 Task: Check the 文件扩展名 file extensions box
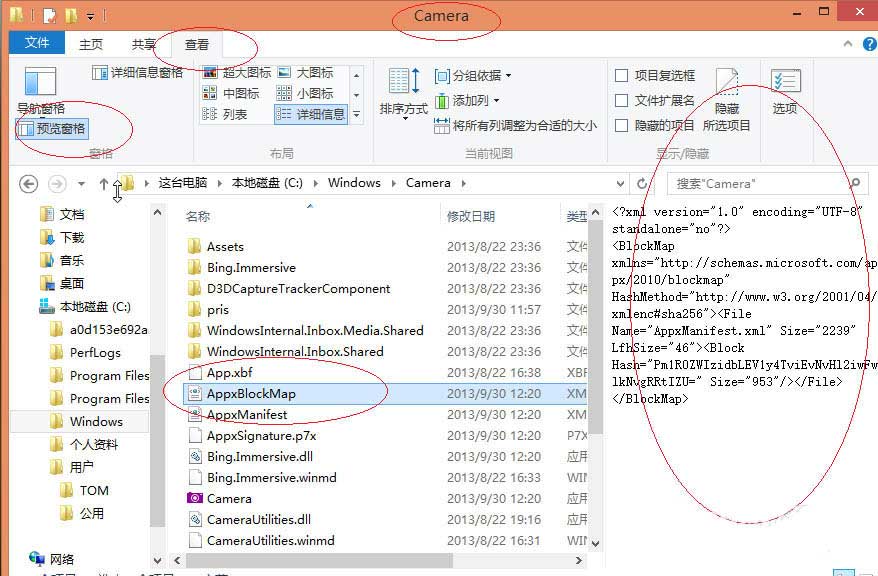tap(622, 101)
